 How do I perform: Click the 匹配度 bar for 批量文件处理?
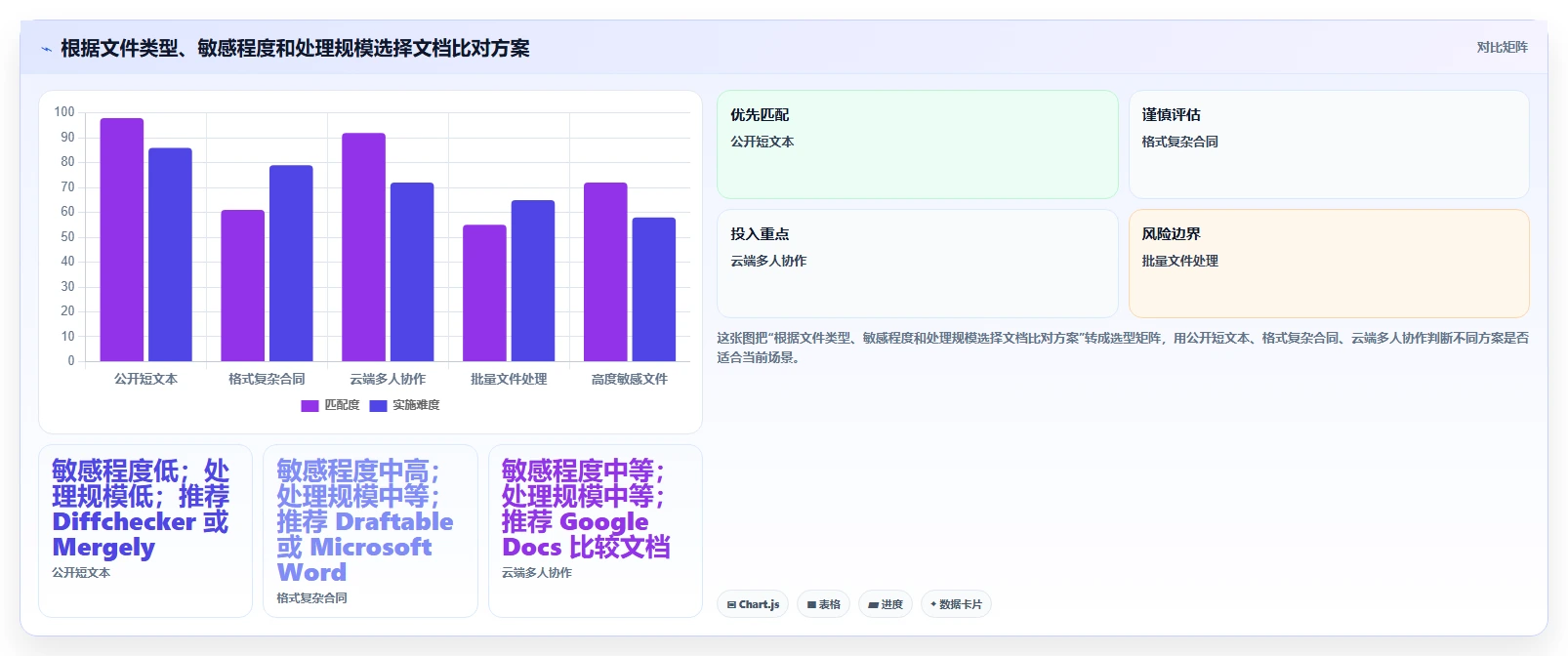[484, 293]
